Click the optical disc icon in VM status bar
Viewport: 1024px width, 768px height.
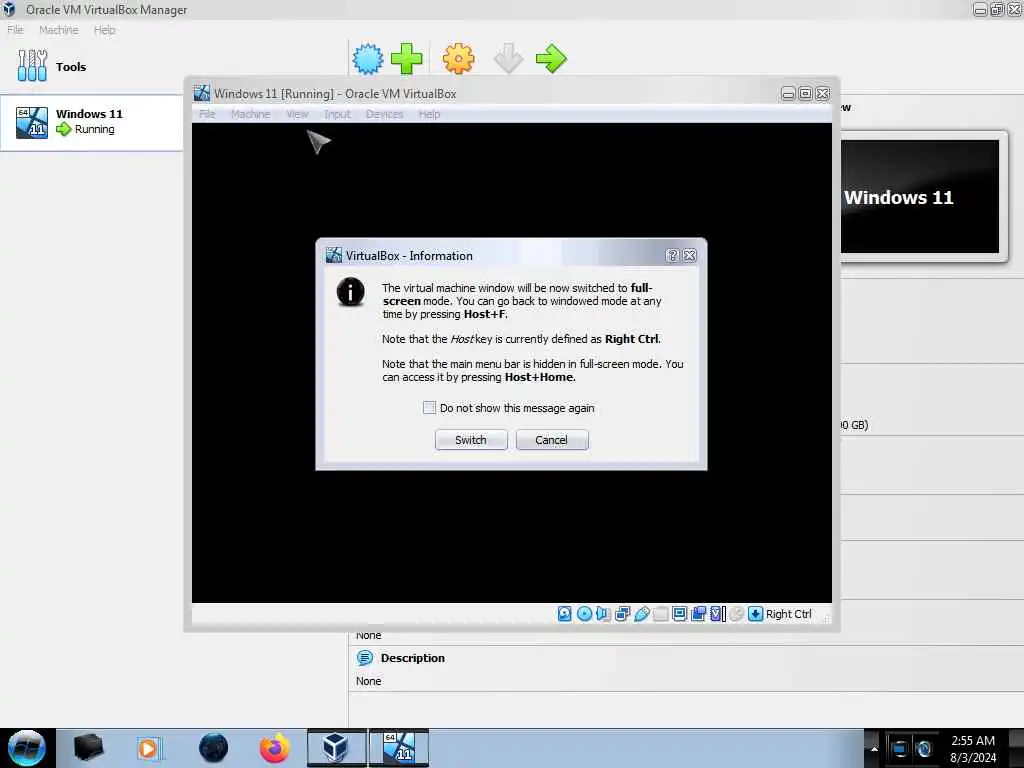[584, 614]
